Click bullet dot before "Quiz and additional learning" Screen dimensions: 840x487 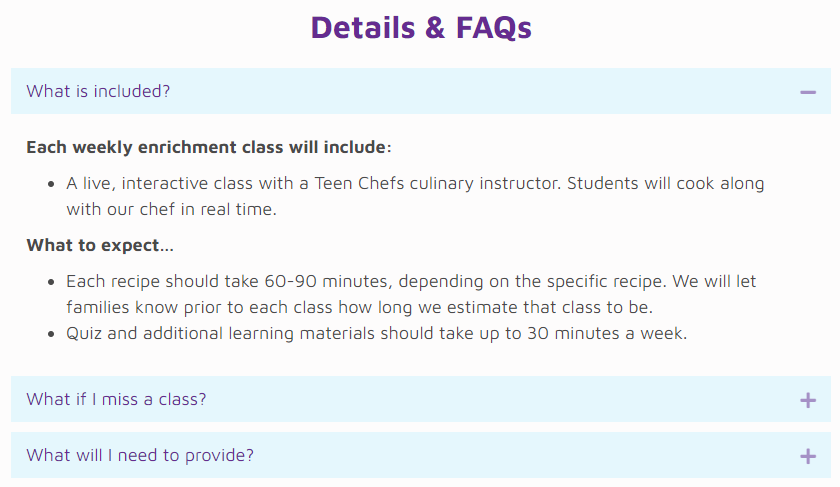point(51,335)
